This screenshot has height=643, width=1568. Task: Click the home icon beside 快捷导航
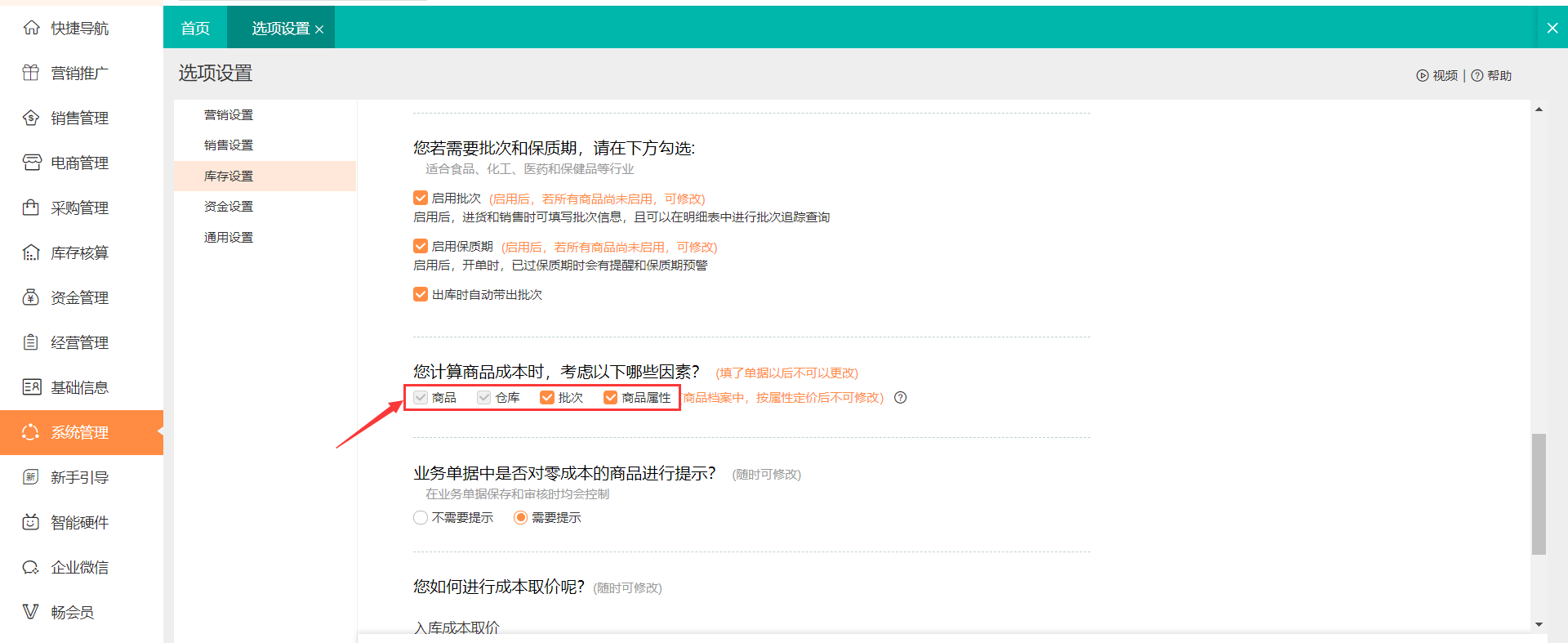coord(31,28)
